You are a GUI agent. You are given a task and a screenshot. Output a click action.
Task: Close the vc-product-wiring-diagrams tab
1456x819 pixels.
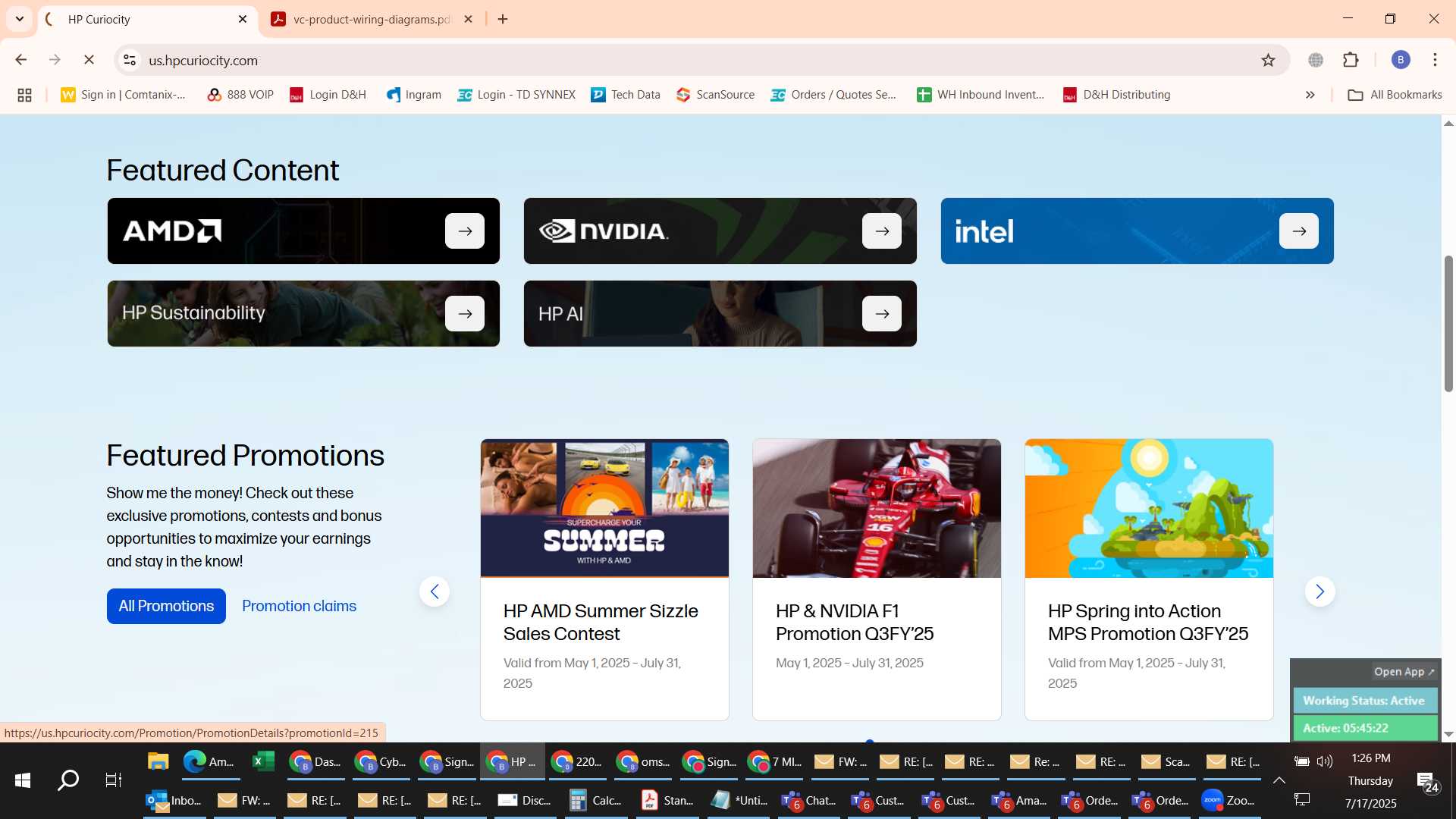468,20
